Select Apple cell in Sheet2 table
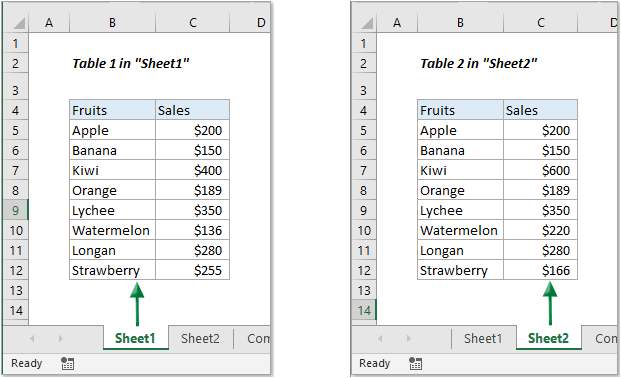This screenshot has width=621, height=378. click(460, 130)
